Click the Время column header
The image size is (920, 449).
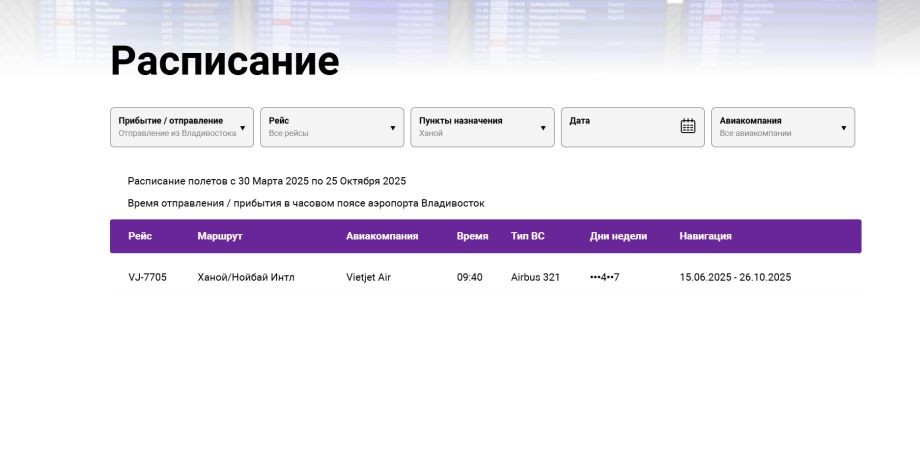[472, 237]
